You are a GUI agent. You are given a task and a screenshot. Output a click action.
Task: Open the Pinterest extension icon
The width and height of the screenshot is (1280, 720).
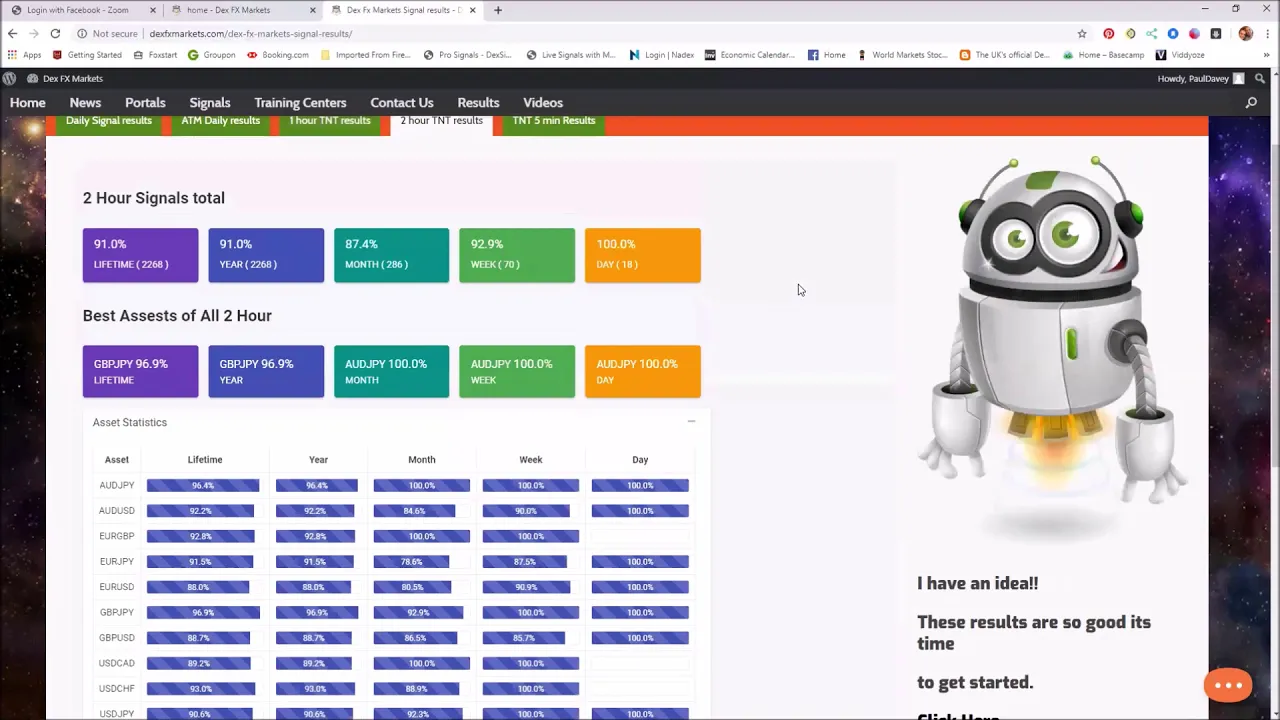pos(1108,33)
